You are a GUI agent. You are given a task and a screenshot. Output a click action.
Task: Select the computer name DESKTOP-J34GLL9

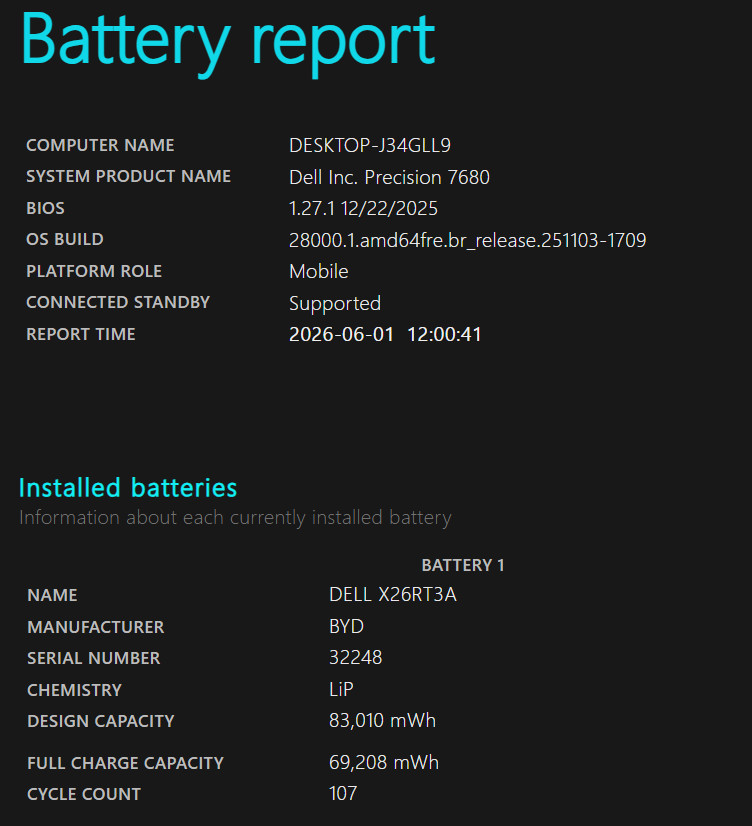click(370, 145)
